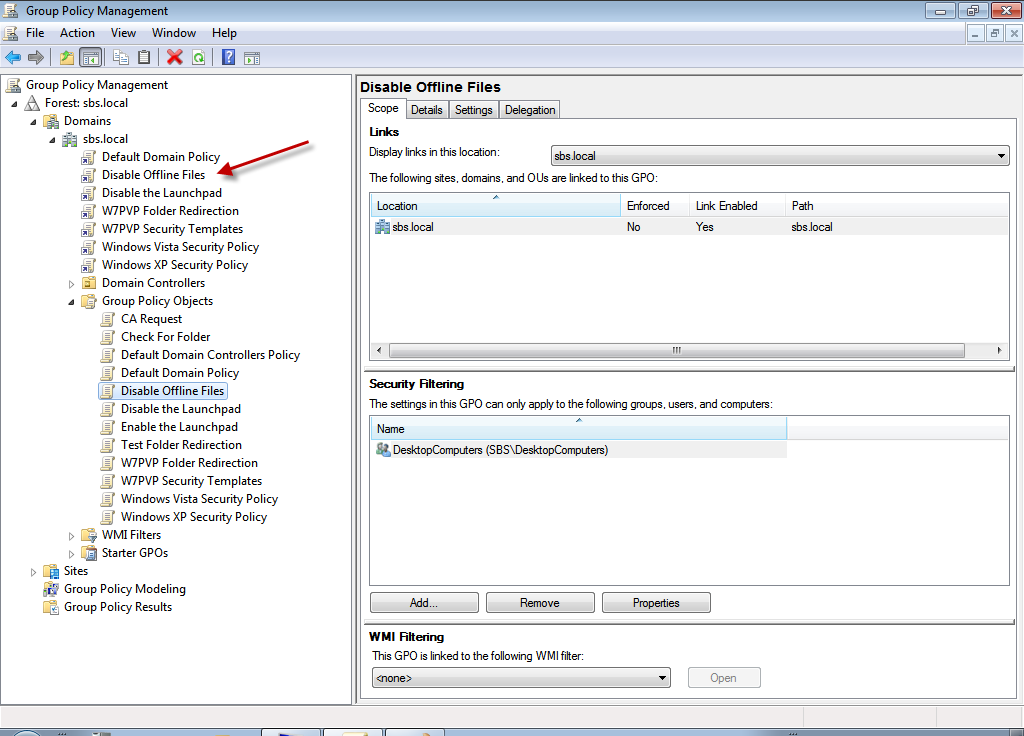Image resolution: width=1024 pixels, height=736 pixels.
Task: Click the Add... button
Action: (x=424, y=603)
